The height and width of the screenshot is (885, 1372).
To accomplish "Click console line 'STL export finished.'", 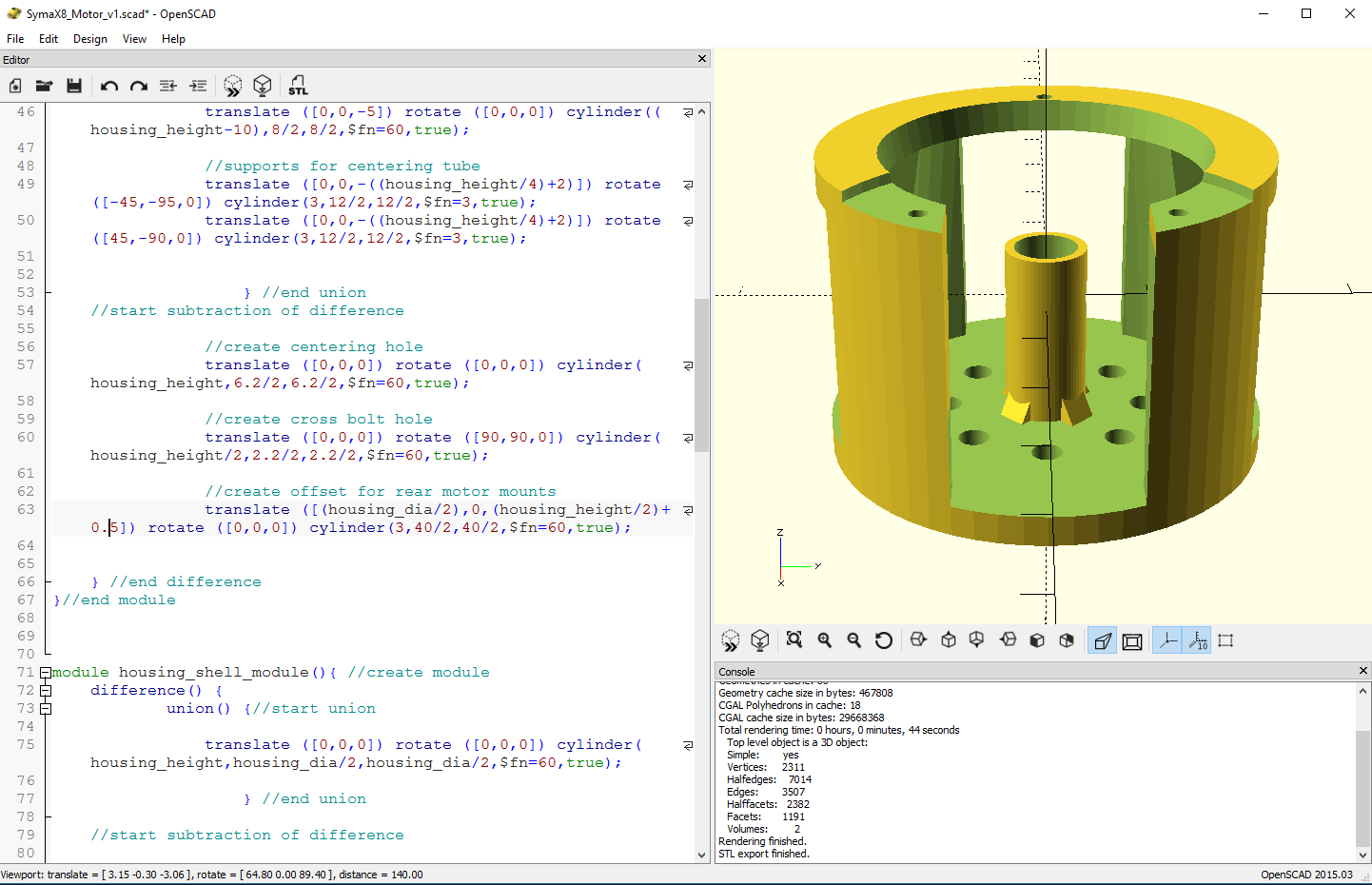I will tap(764, 854).
